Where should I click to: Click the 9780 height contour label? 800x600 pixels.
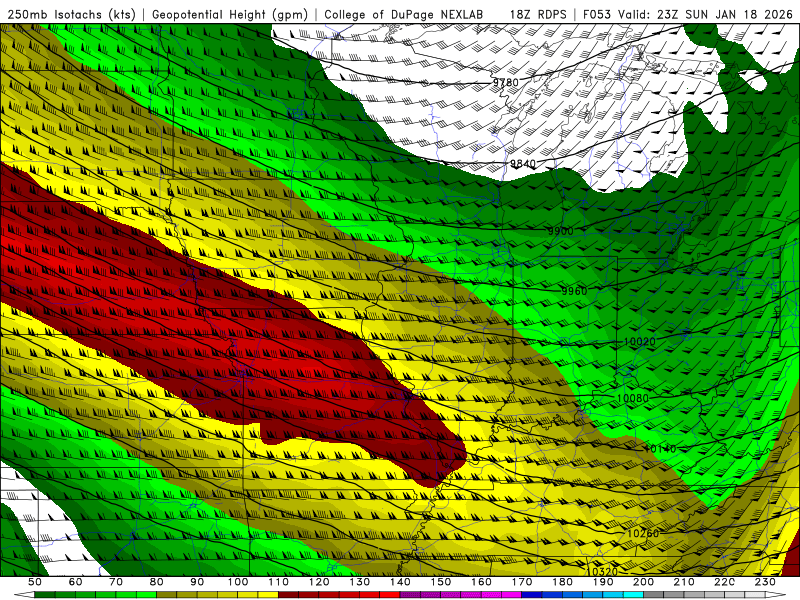(506, 83)
